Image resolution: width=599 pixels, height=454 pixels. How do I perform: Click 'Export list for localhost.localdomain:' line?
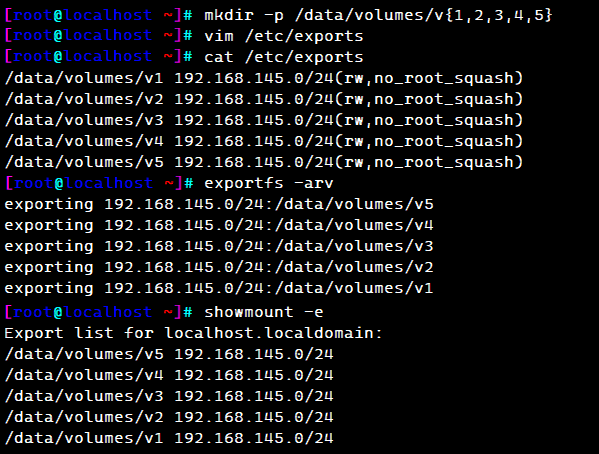pyautogui.click(x=193, y=333)
